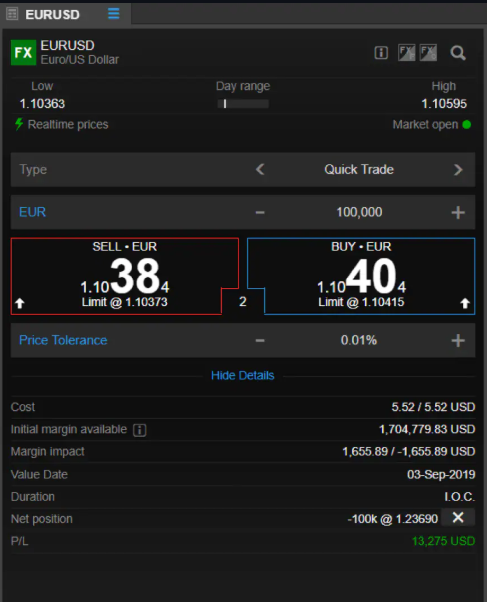This screenshot has height=602, width=487.
Task: Click SELL EUR at 1.10384
Action: click(124, 276)
